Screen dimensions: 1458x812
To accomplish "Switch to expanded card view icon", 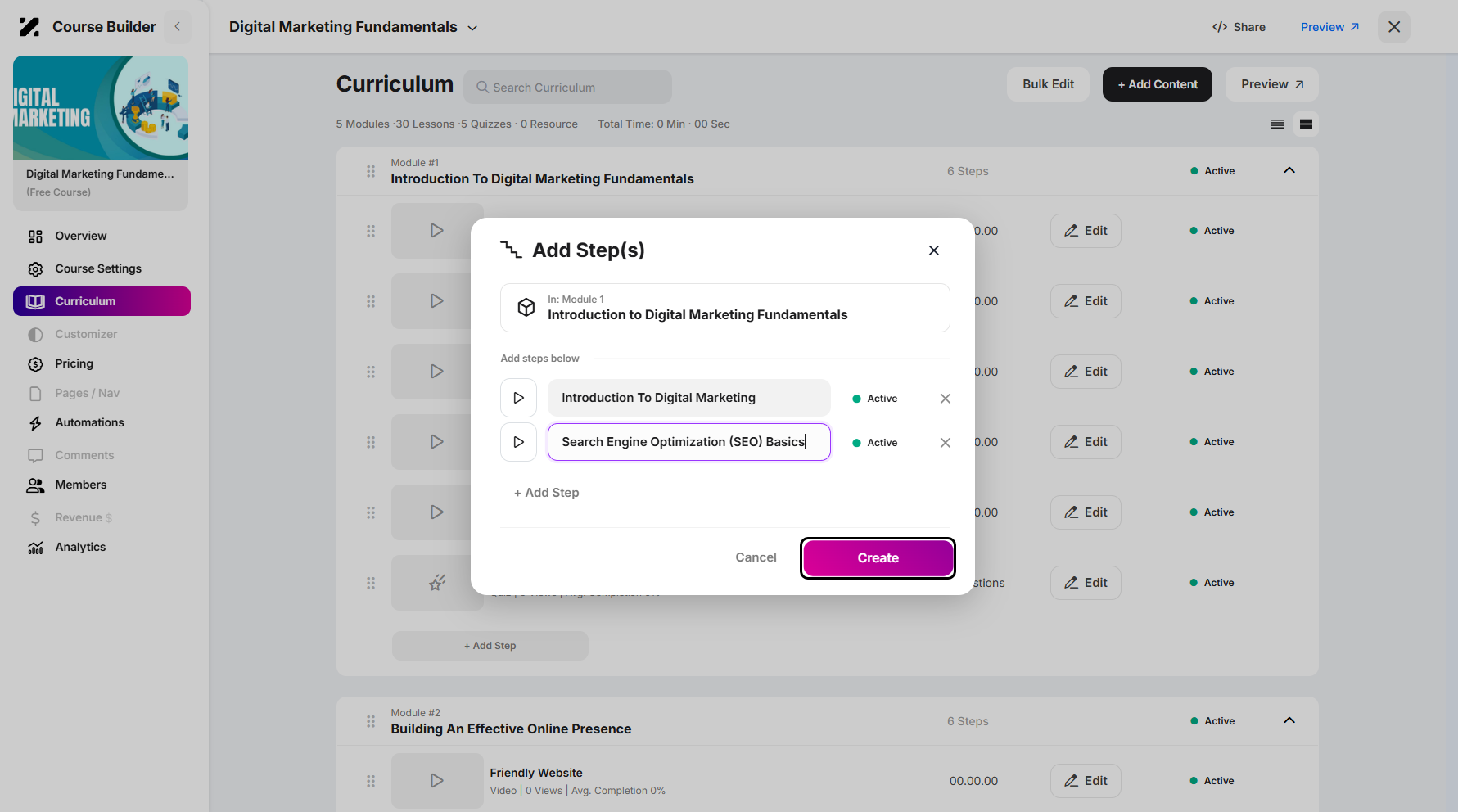I will pos(1306,124).
